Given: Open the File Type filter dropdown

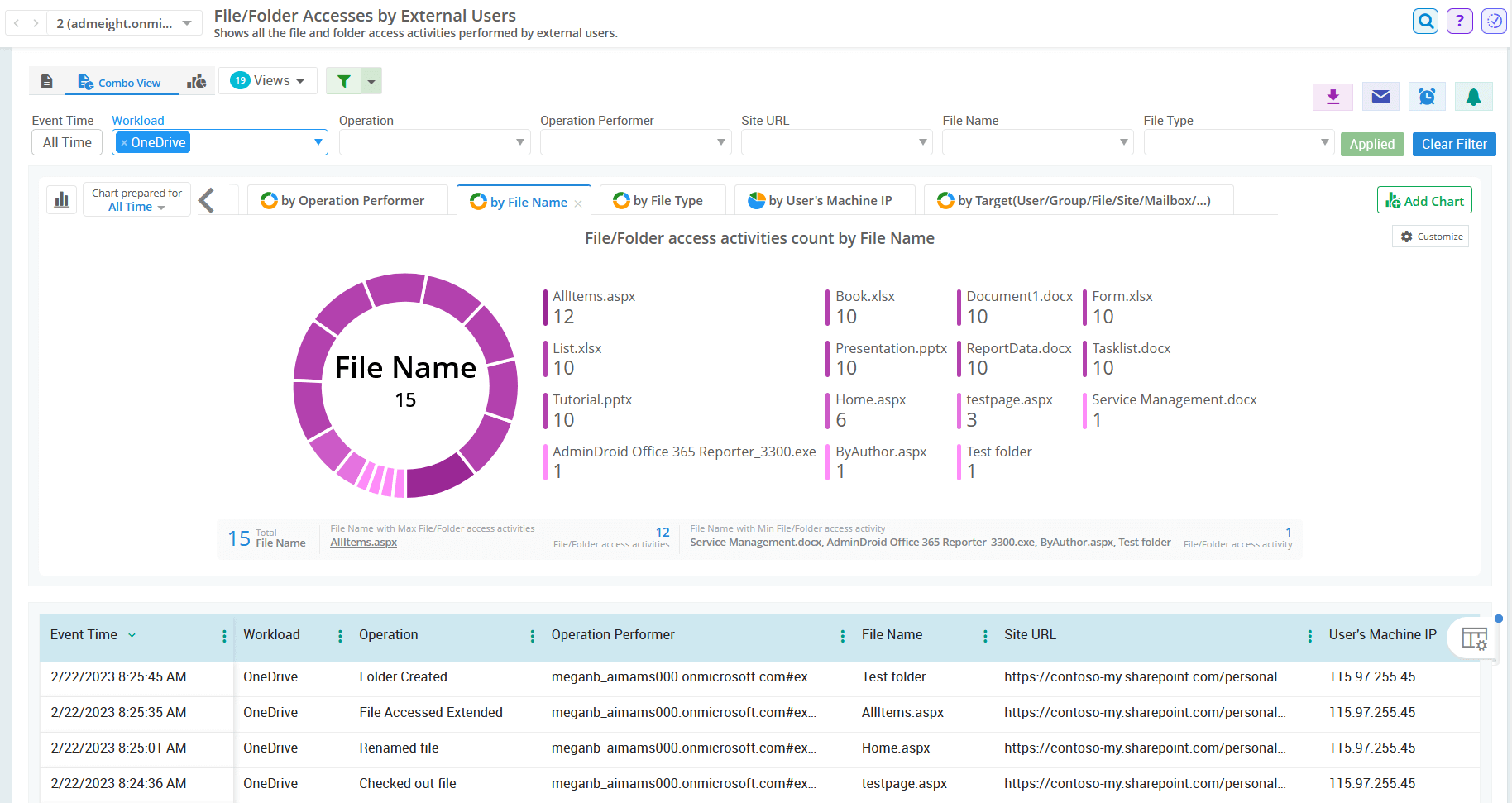Looking at the screenshot, I should [1325, 142].
